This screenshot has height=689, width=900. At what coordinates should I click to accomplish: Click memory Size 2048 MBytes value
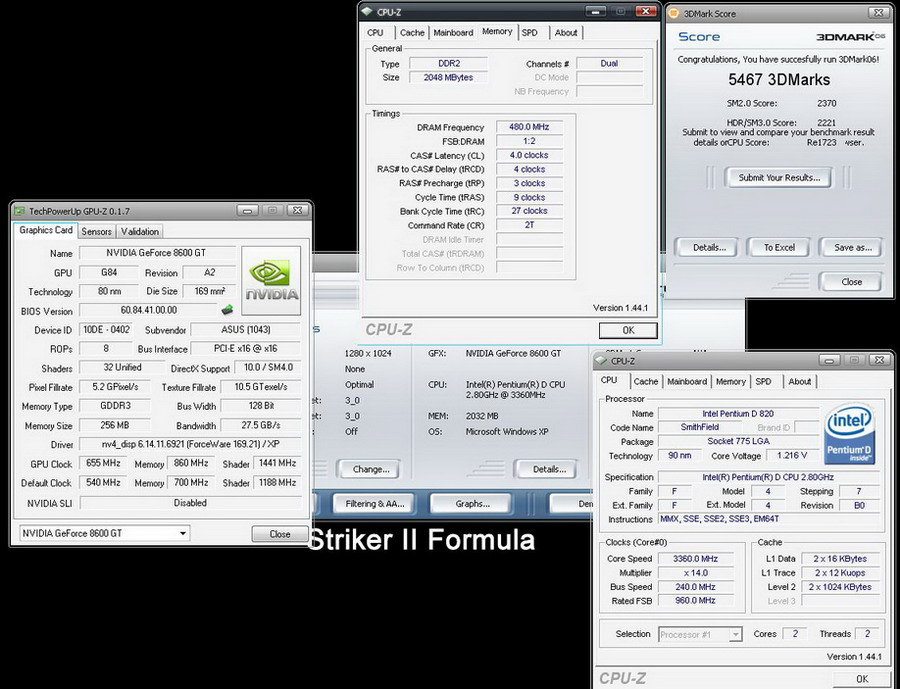(448, 78)
